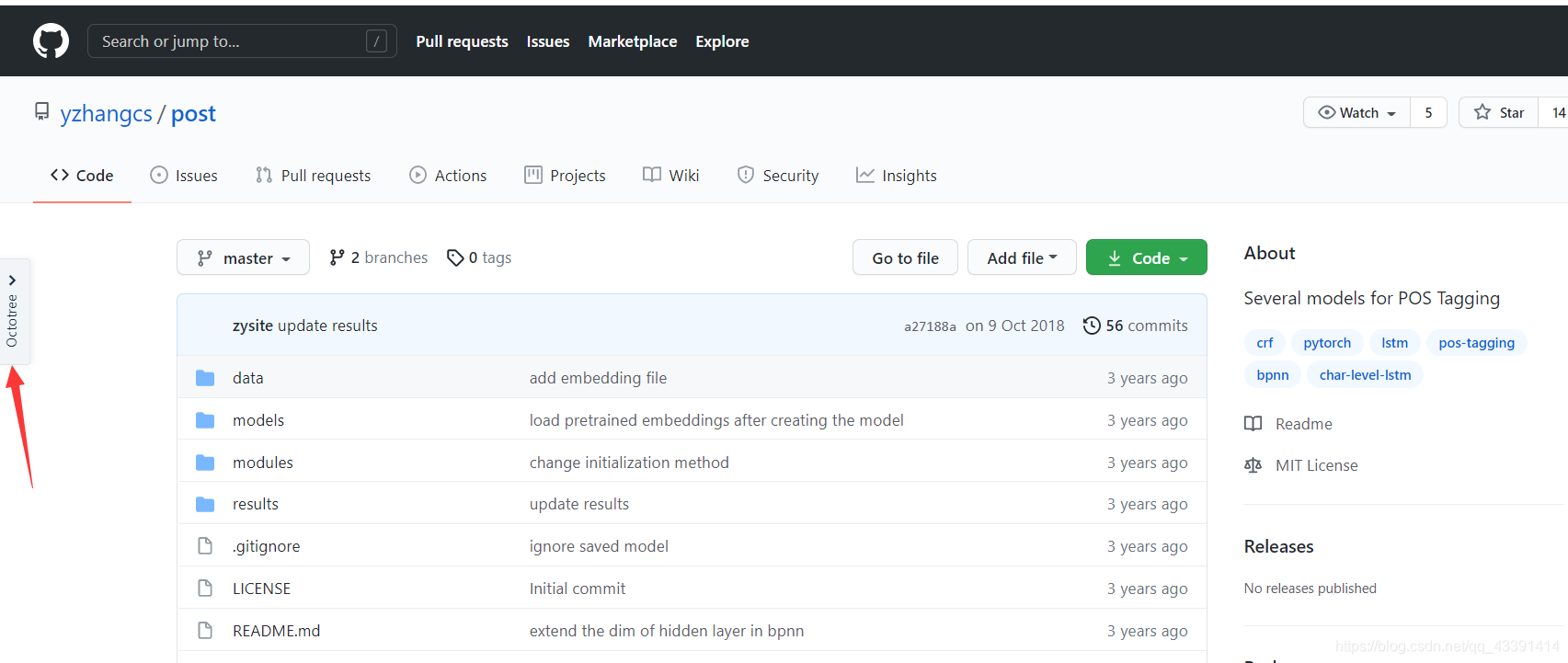Select the pytorch topic tag
The height and width of the screenshot is (663, 1568).
1327,343
